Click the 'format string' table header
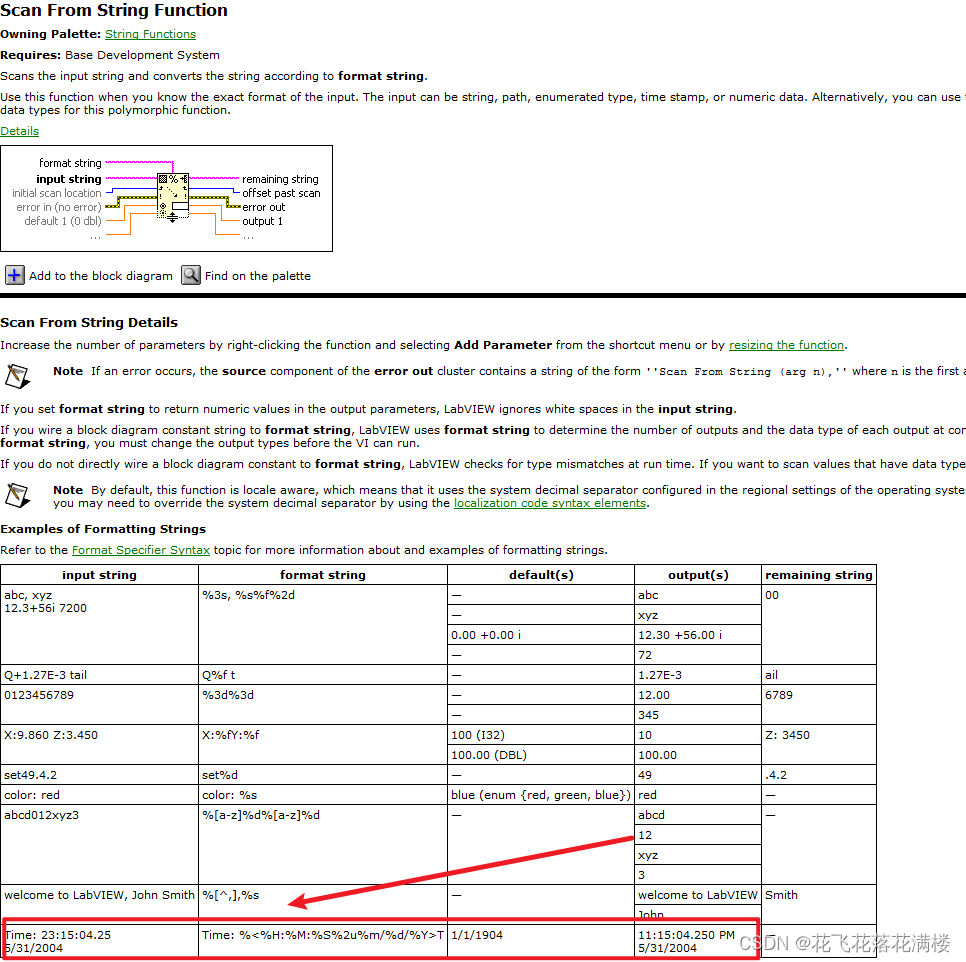Viewport: 966px width, 962px height. coord(323,575)
